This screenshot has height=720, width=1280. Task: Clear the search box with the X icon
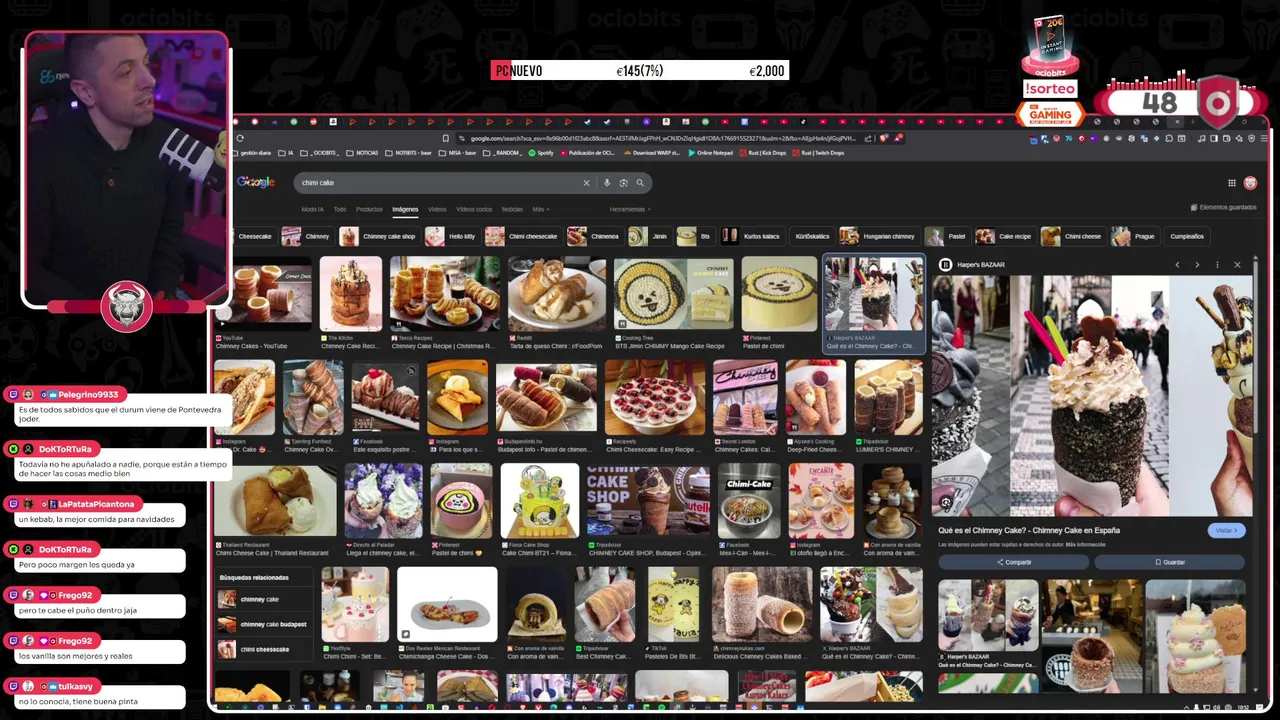point(587,183)
